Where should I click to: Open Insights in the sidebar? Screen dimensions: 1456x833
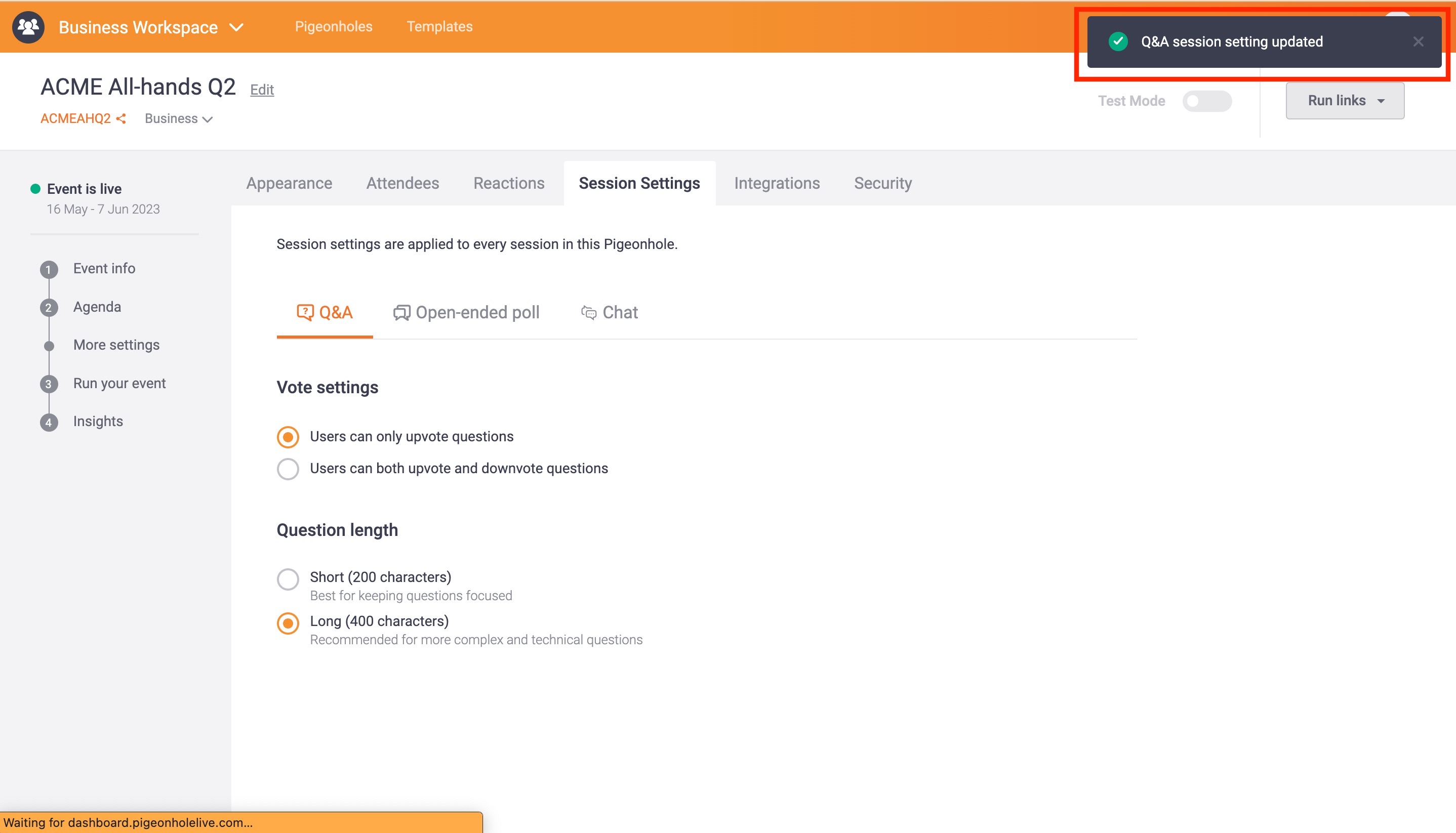(98, 421)
